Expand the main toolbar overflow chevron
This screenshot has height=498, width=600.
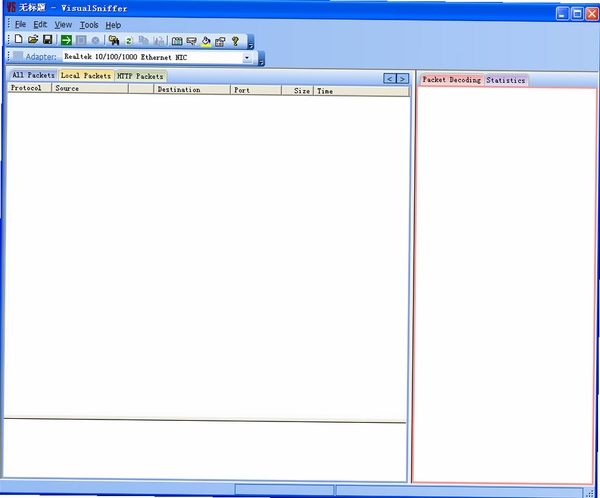251,42
